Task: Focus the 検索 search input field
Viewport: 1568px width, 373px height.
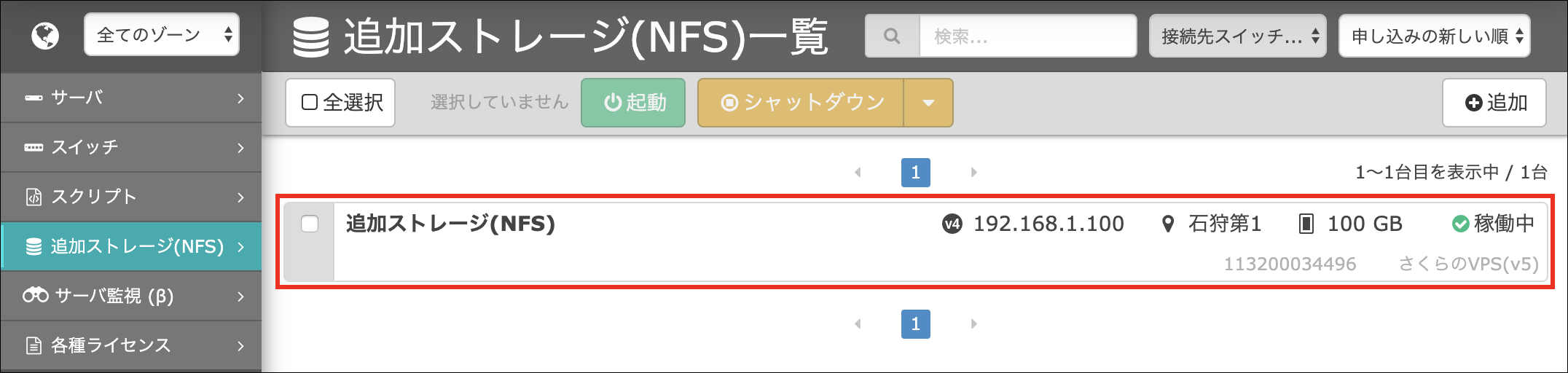Action: click(x=1028, y=36)
